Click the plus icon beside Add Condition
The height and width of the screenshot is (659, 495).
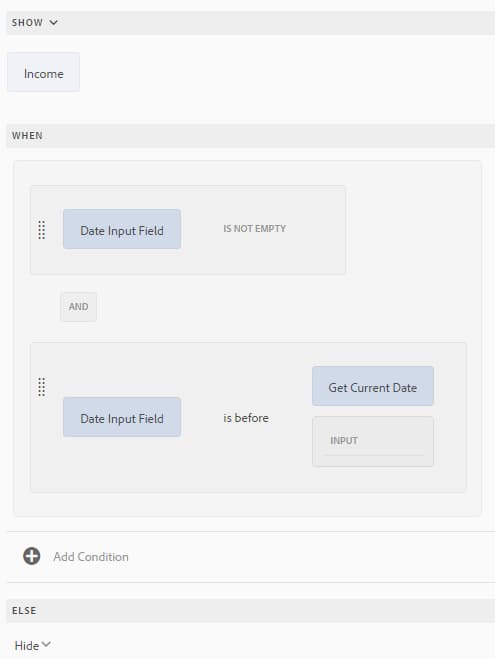coord(32,556)
